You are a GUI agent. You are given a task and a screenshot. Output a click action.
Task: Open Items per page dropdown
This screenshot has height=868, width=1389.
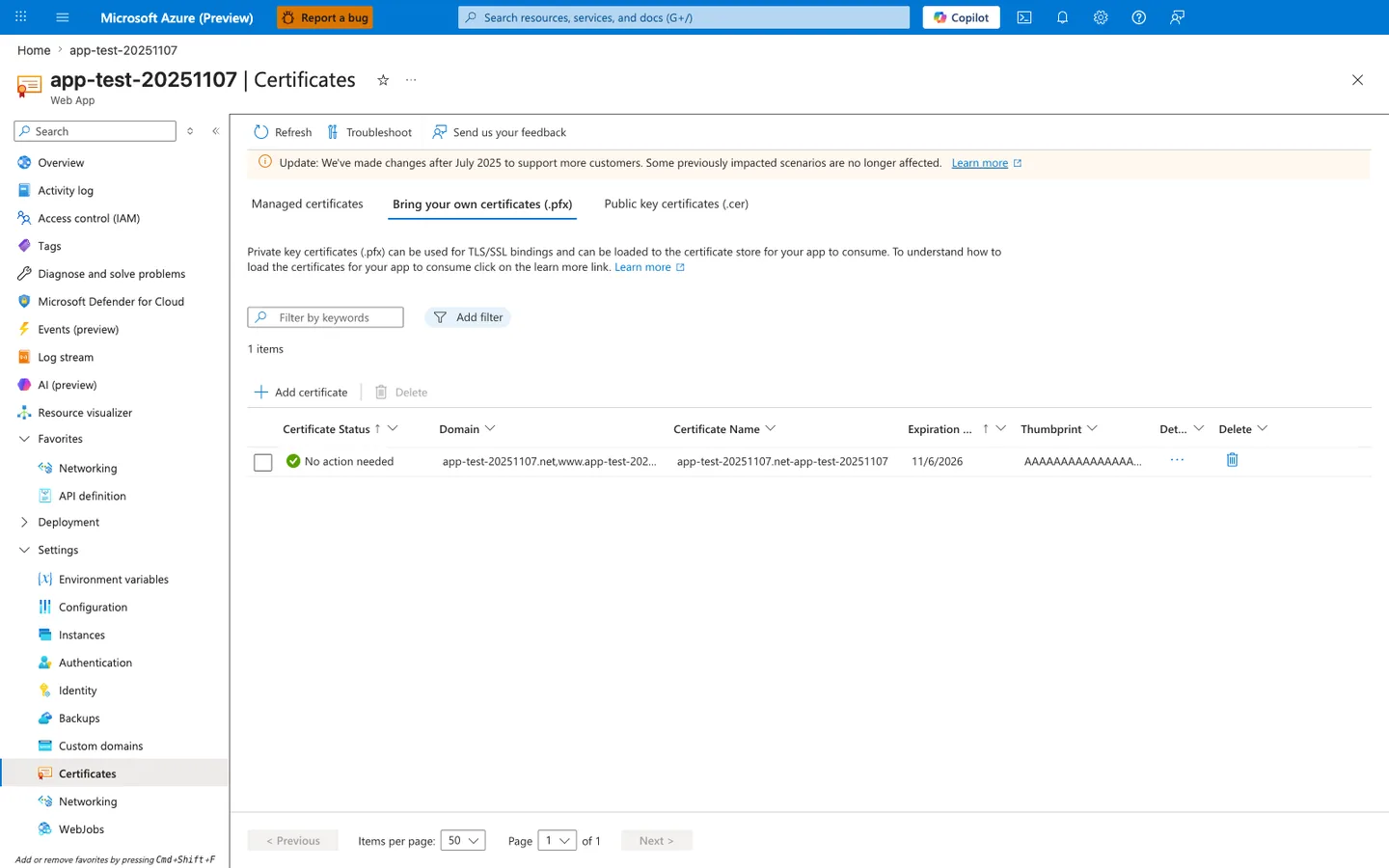pos(463,841)
